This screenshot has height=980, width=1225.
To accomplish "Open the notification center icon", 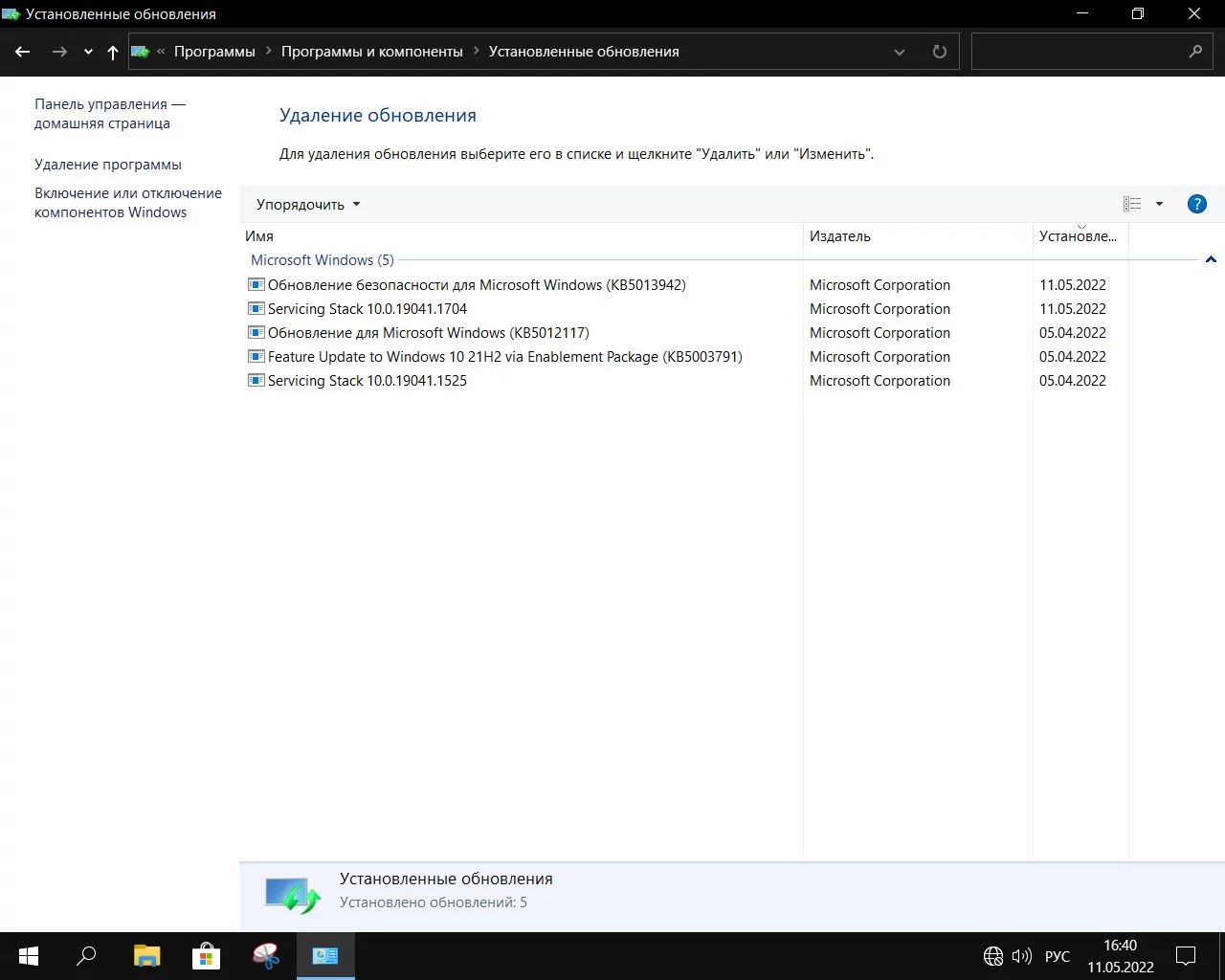I will pos(1186,956).
